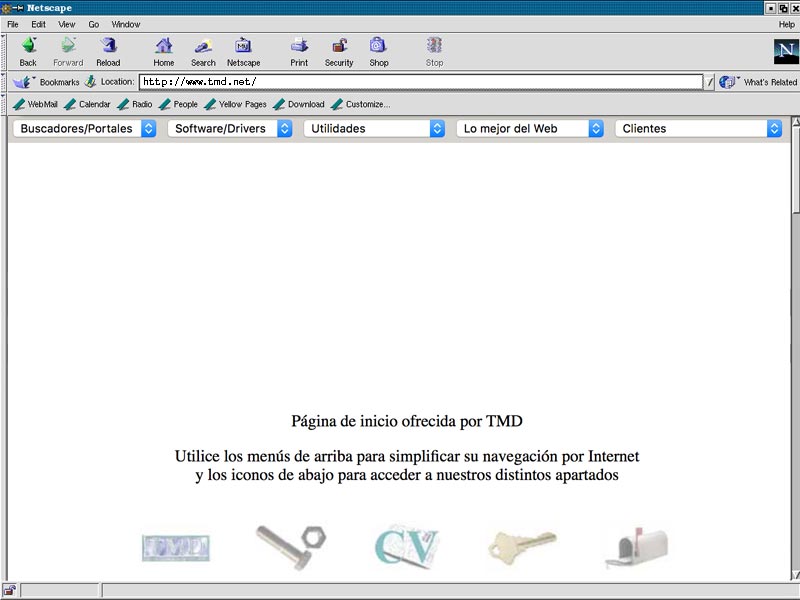The image size is (800, 600).
Task: Click the mailbox icon
Action: 637,547
